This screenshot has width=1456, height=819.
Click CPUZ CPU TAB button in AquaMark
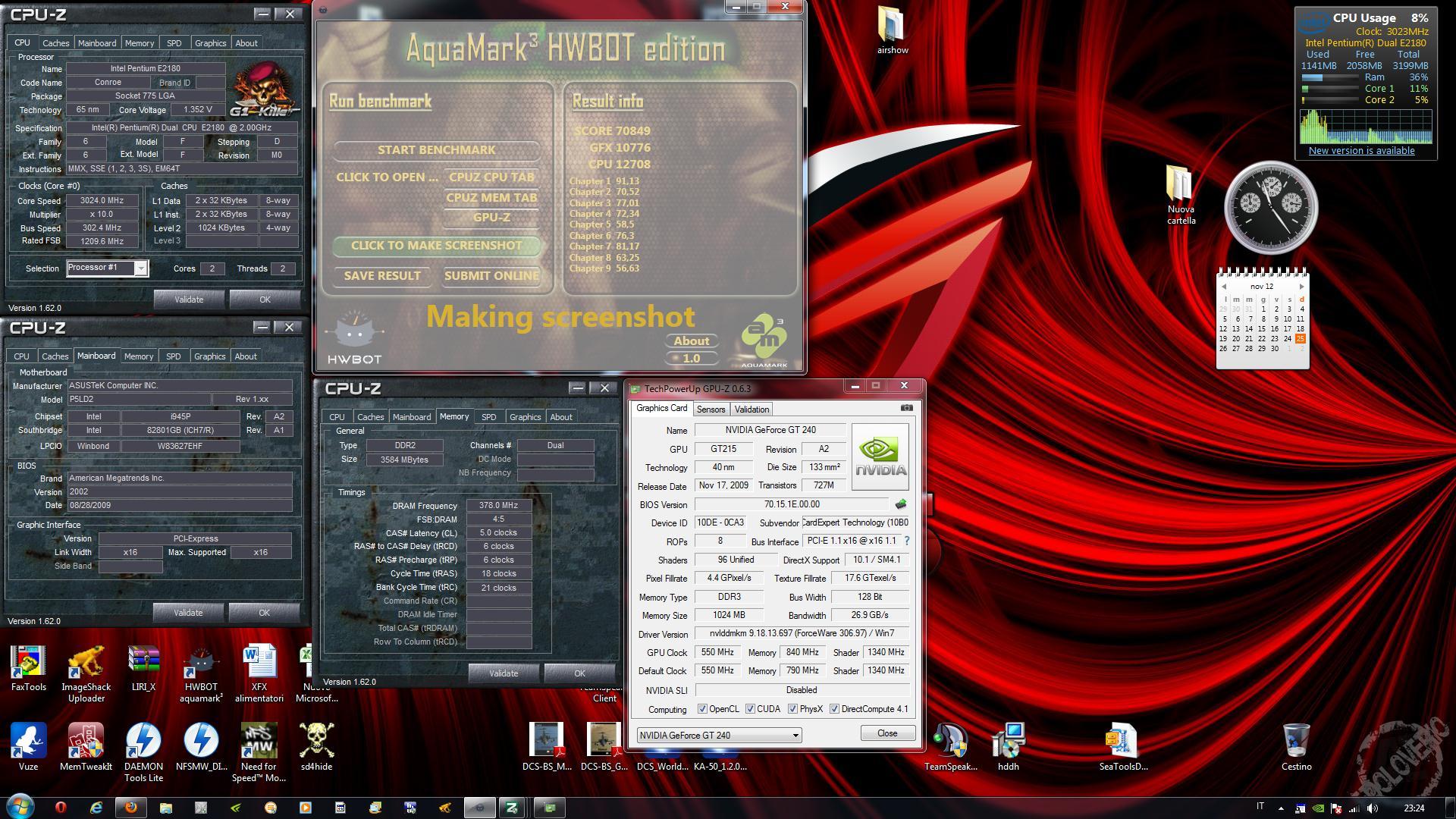pyautogui.click(x=491, y=177)
